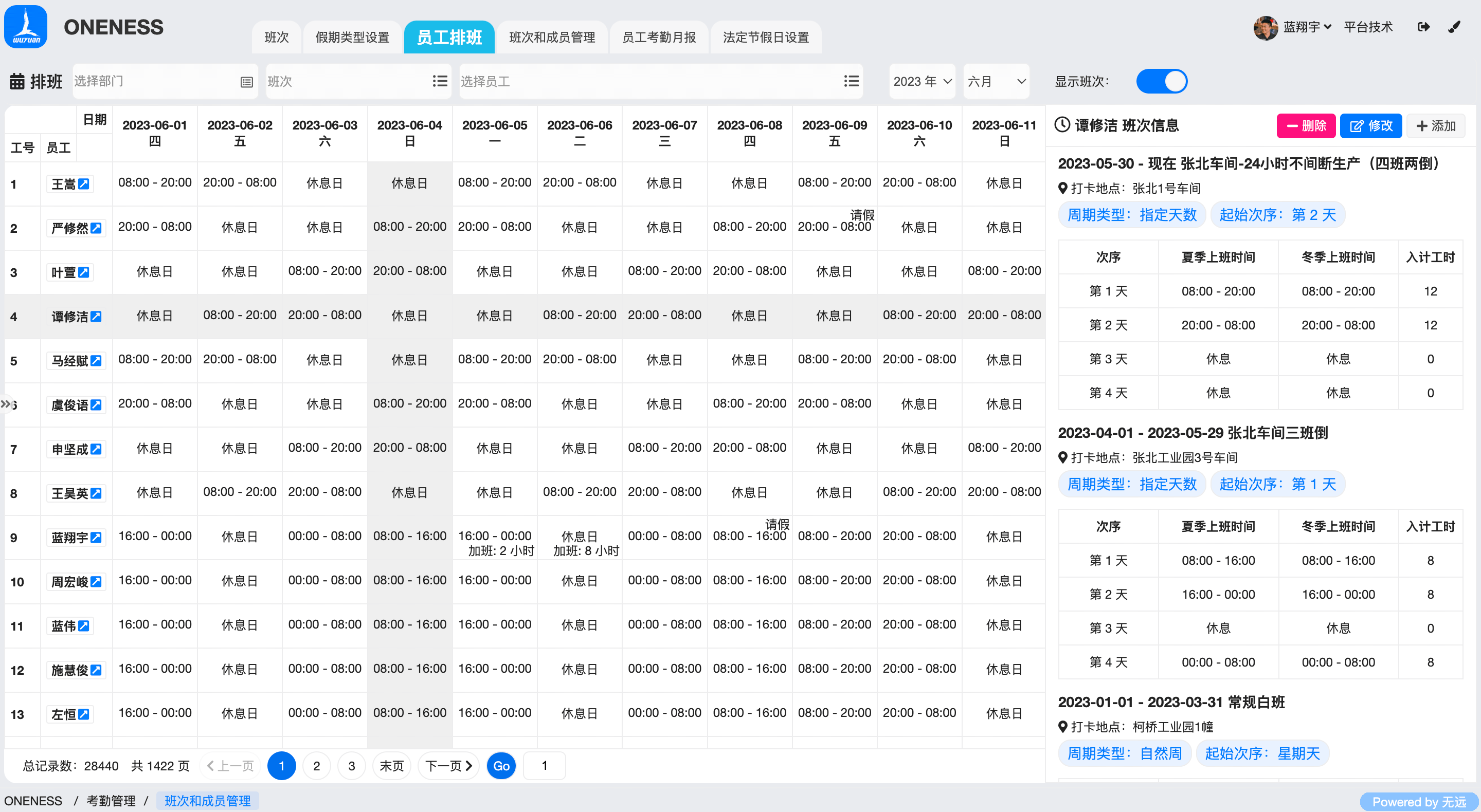Click list icon in 选择员工 field

coord(851,82)
